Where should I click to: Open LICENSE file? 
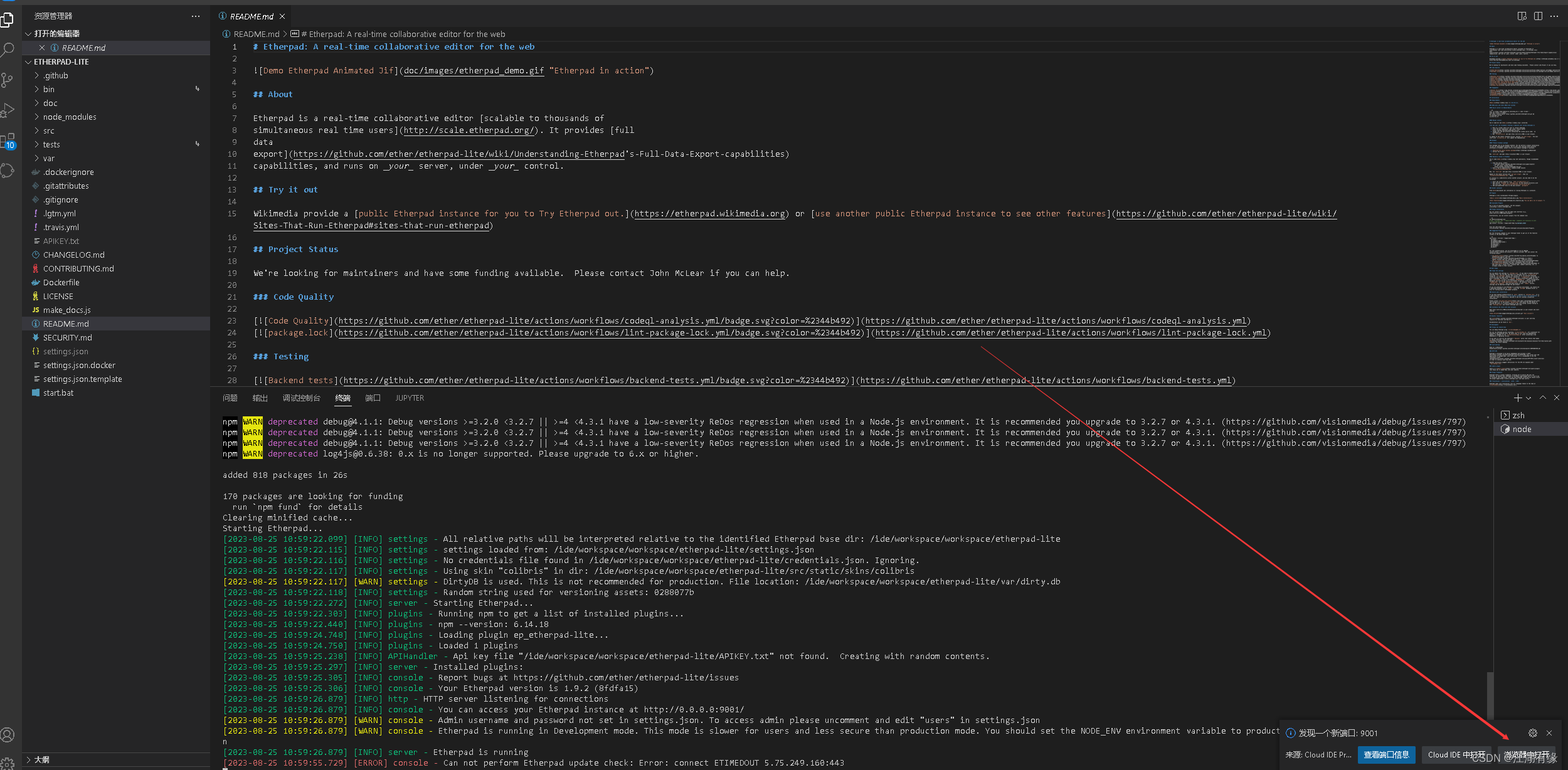pos(116,296)
